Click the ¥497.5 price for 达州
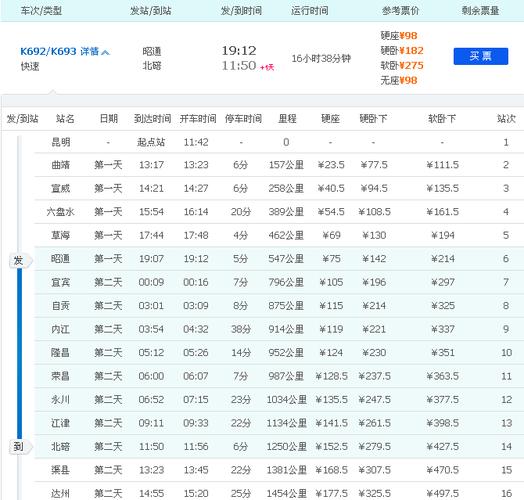Viewport: 524px width, 500px height. point(443,493)
